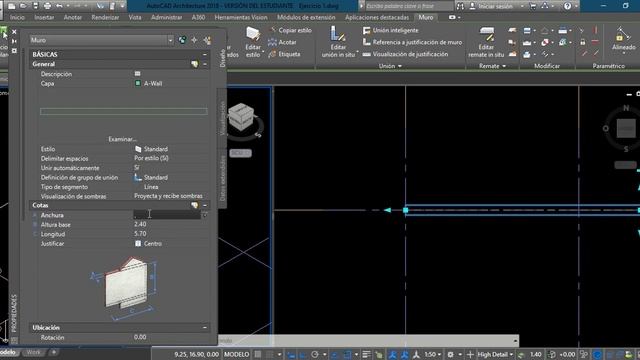Toggle PICKADD icon beside Muro dropdown
The width and height of the screenshot is (640, 360).
182,40
